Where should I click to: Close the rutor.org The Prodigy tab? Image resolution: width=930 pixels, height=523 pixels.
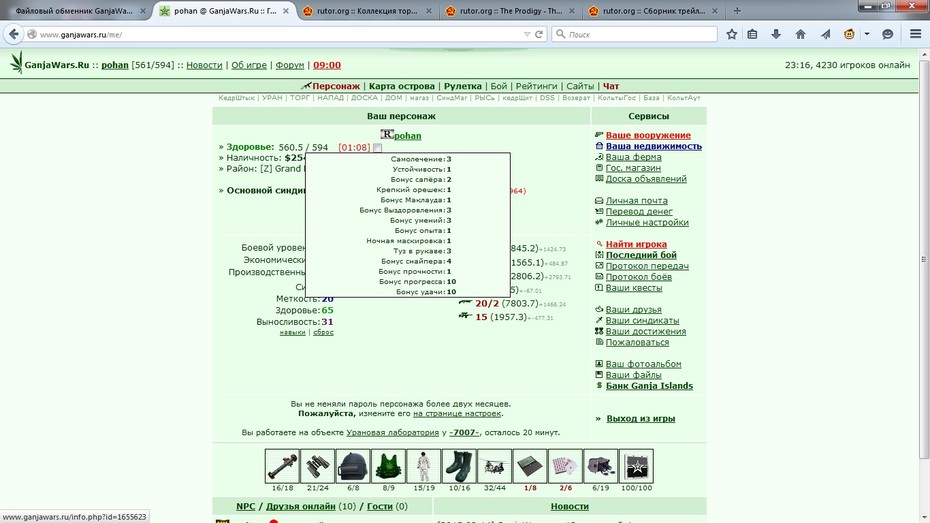[572, 11]
